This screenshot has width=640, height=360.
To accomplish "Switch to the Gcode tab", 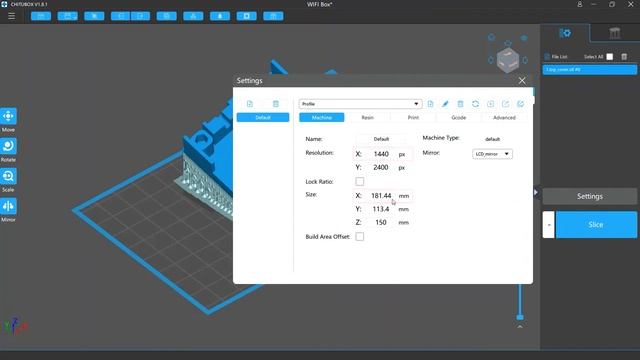I will coord(459,118).
